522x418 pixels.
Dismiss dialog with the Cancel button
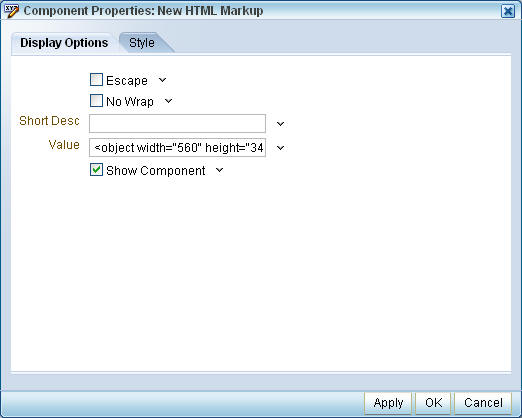483,403
